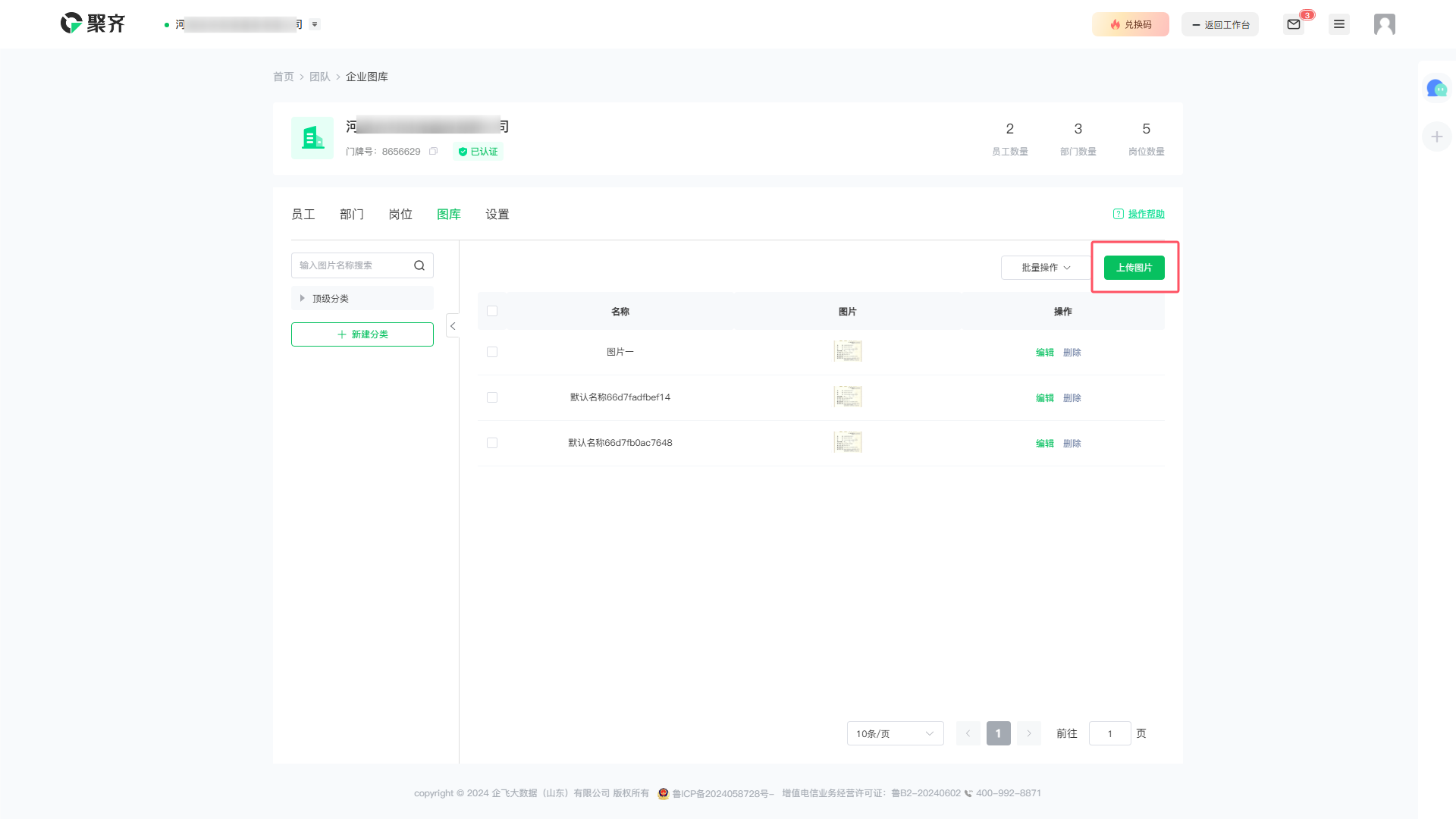
Task: Switch to 部门 tab
Action: pyautogui.click(x=352, y=215)
